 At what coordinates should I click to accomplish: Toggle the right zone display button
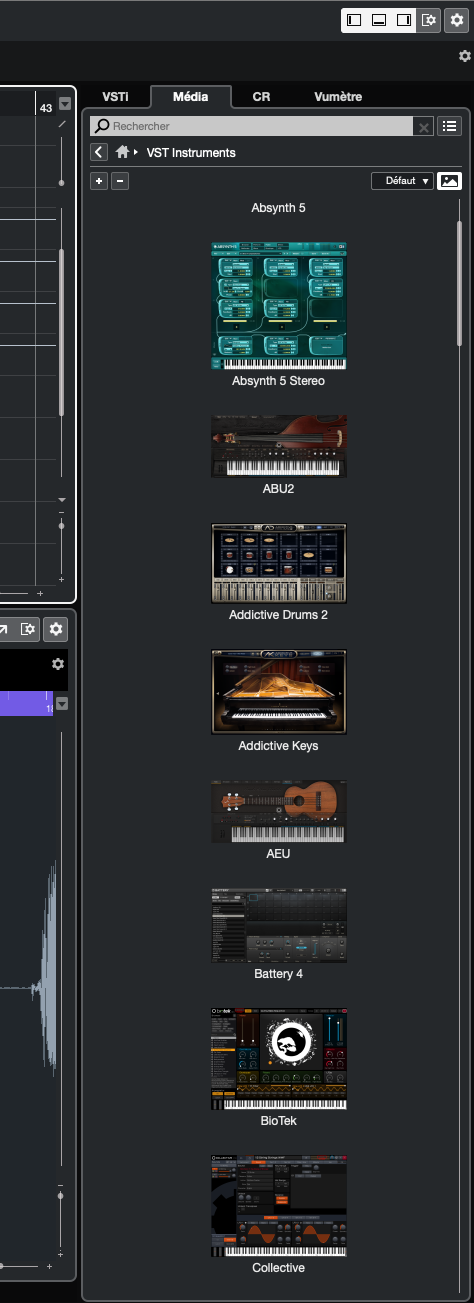click(x=404, y=20)
